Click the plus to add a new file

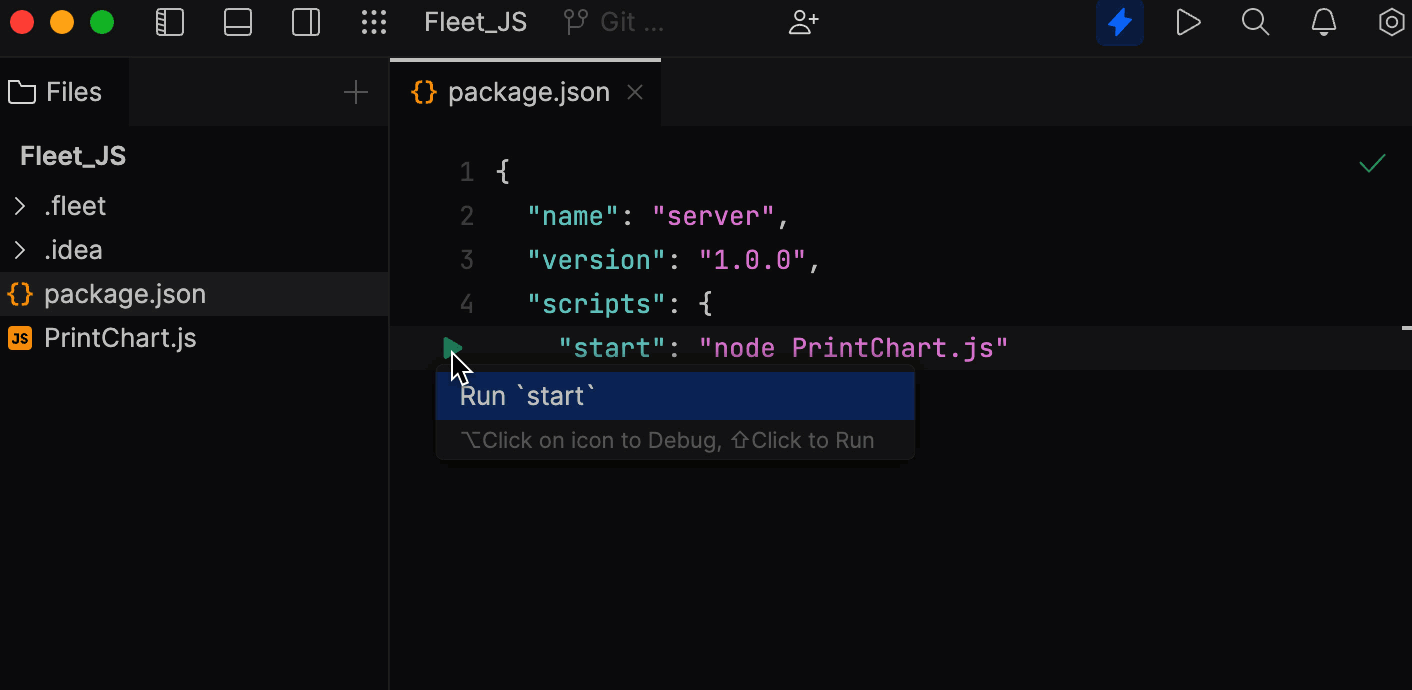355,92
